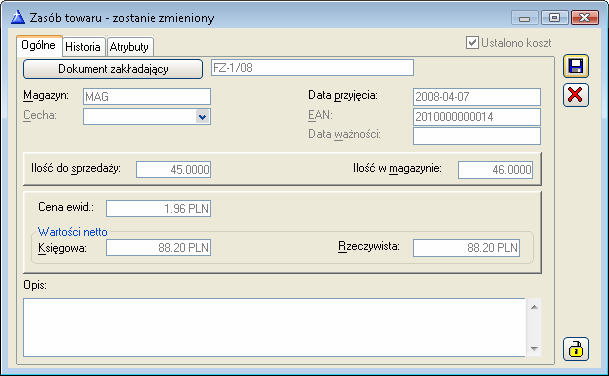609x376 pixels.
Task: Maximize the Zasób towaru window
Action: (554, 17)
